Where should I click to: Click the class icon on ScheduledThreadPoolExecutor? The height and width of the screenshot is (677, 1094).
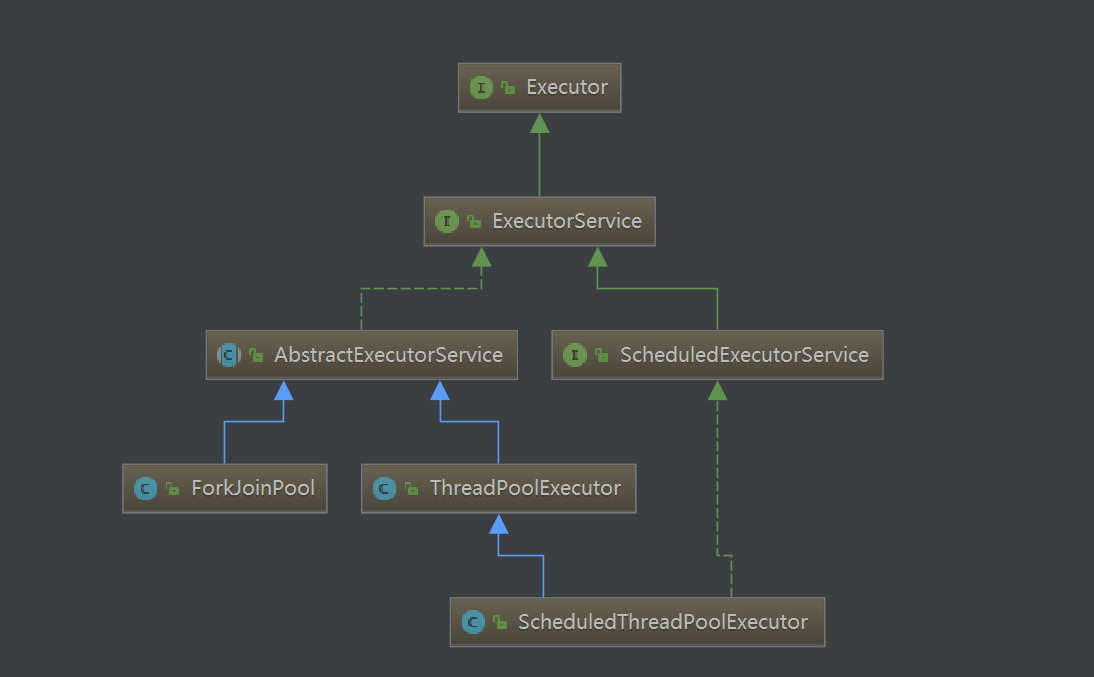473,621
